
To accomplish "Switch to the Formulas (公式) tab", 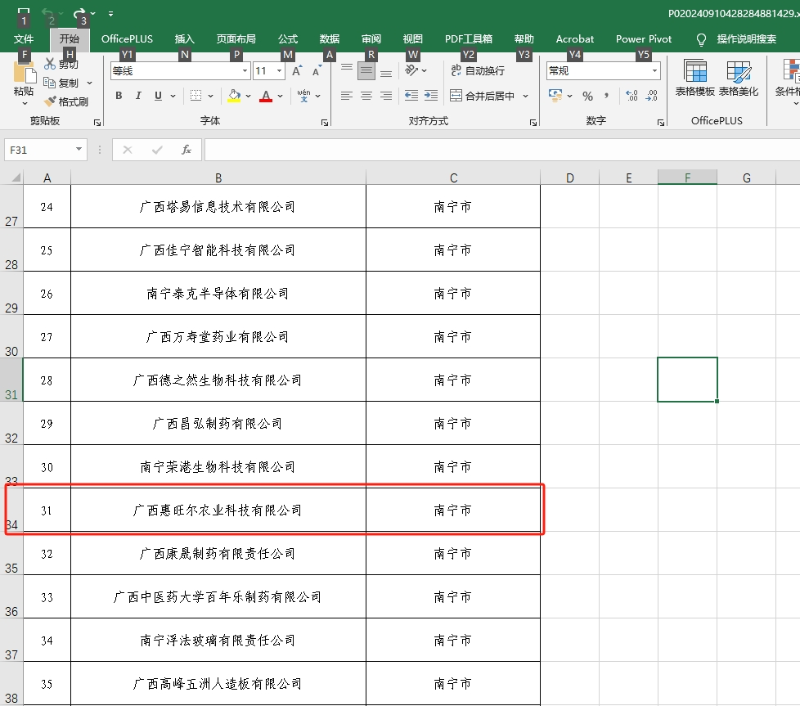I will coord(288,39).
